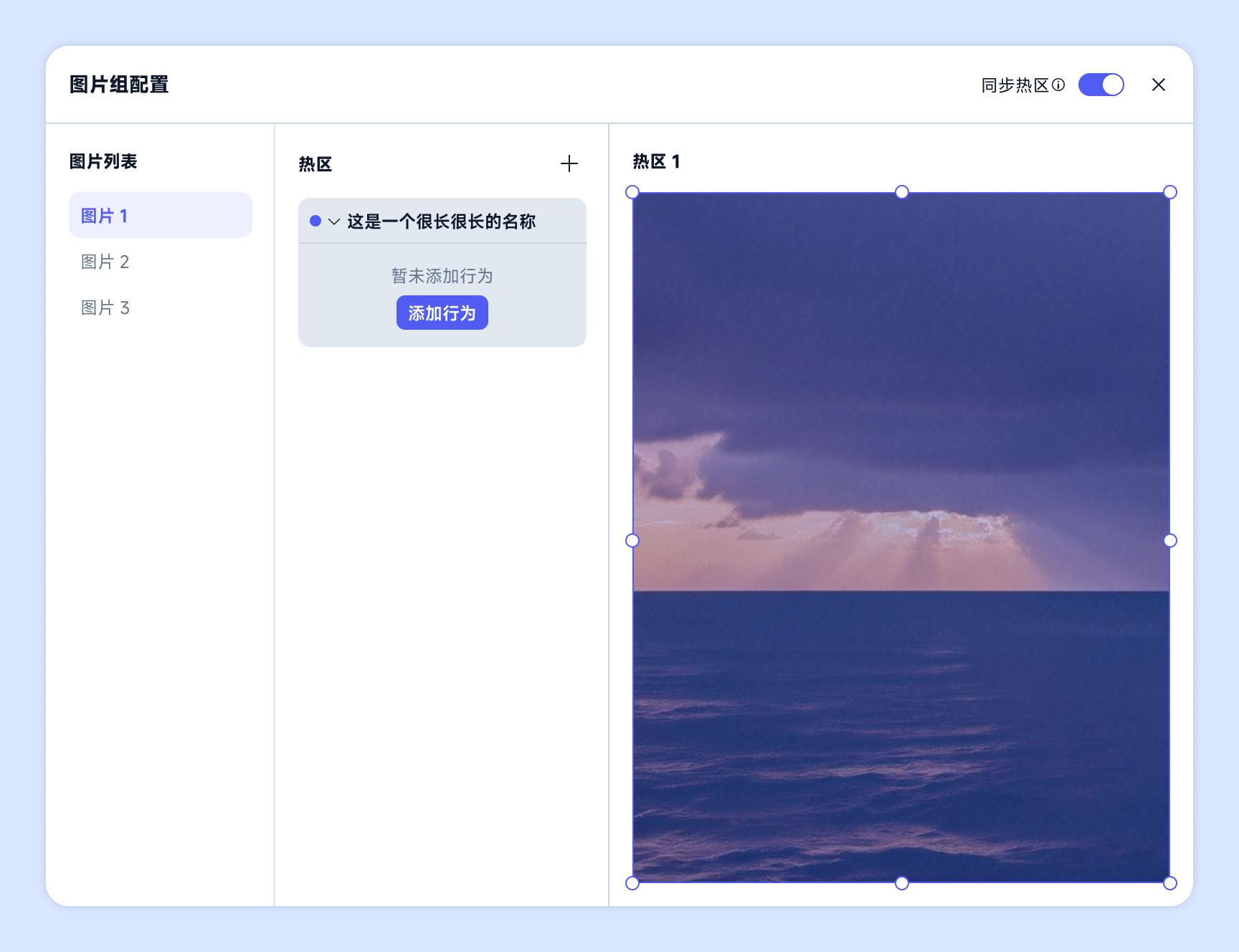Click the 暂未添加行为 placeholder text

click(x=442, y=276)
